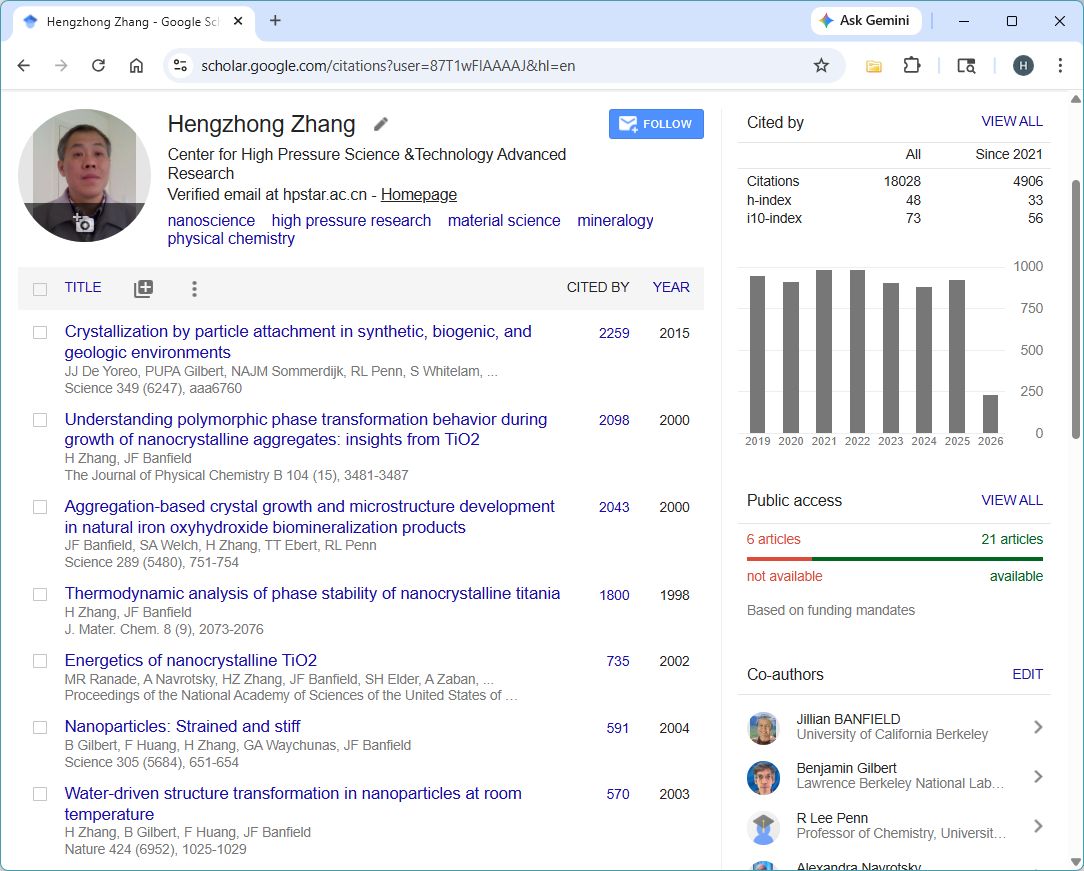Click the add-articles plus icon in the table header
Image resolution: width=1084 pixels, height=871 pixels.
[x=143, y=289]
